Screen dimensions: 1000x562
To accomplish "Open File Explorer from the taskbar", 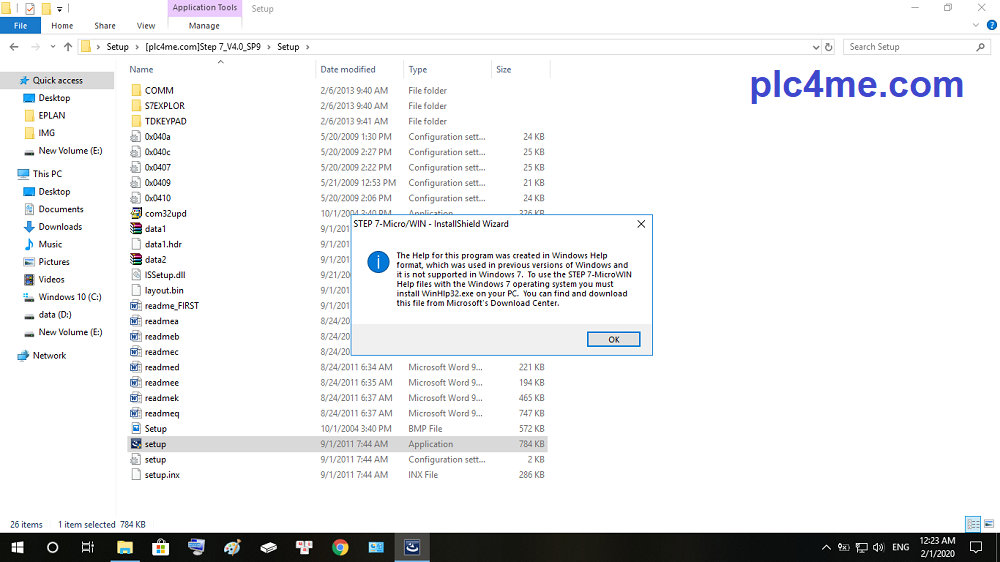I will coord(125,547).
